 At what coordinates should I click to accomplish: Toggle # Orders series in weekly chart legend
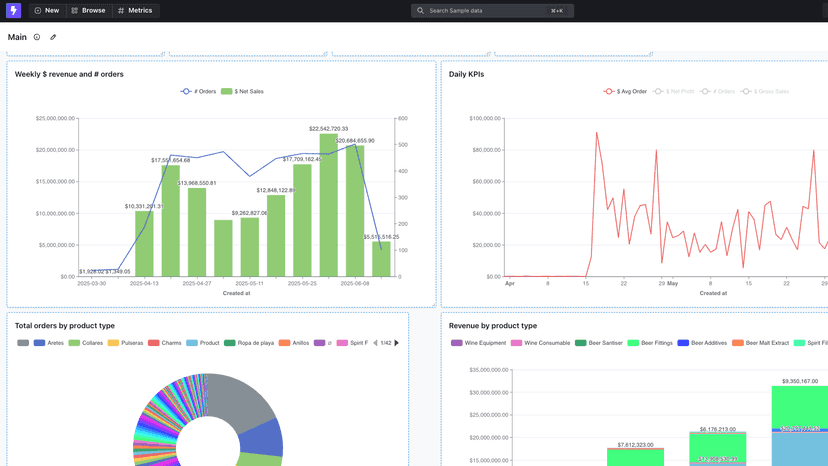pos(199,91)
